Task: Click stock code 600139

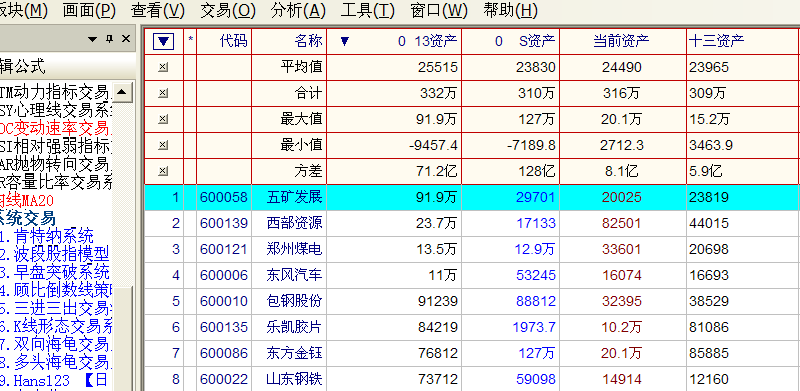Action: point(224,223)
